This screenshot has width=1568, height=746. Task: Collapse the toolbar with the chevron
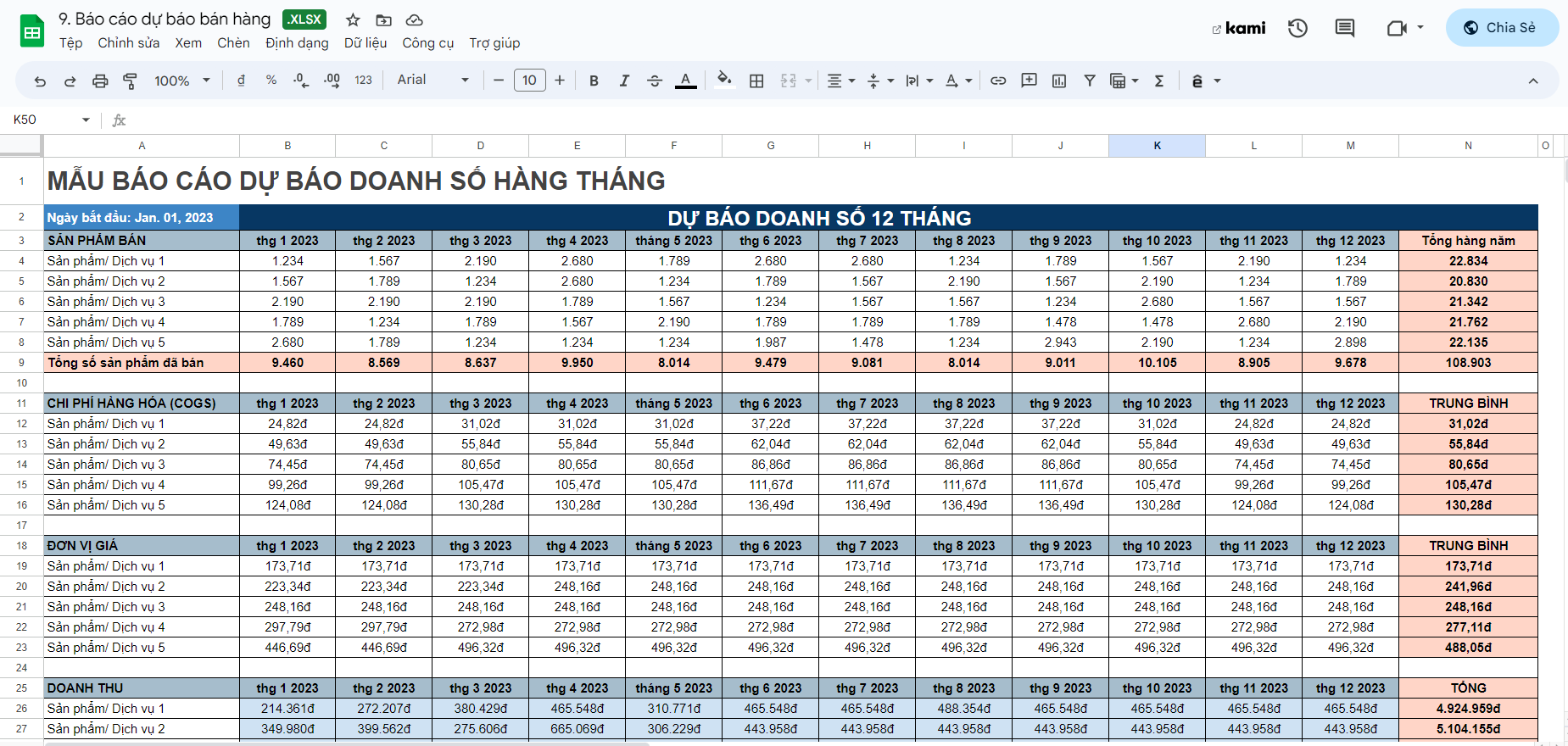(1533, 81)
